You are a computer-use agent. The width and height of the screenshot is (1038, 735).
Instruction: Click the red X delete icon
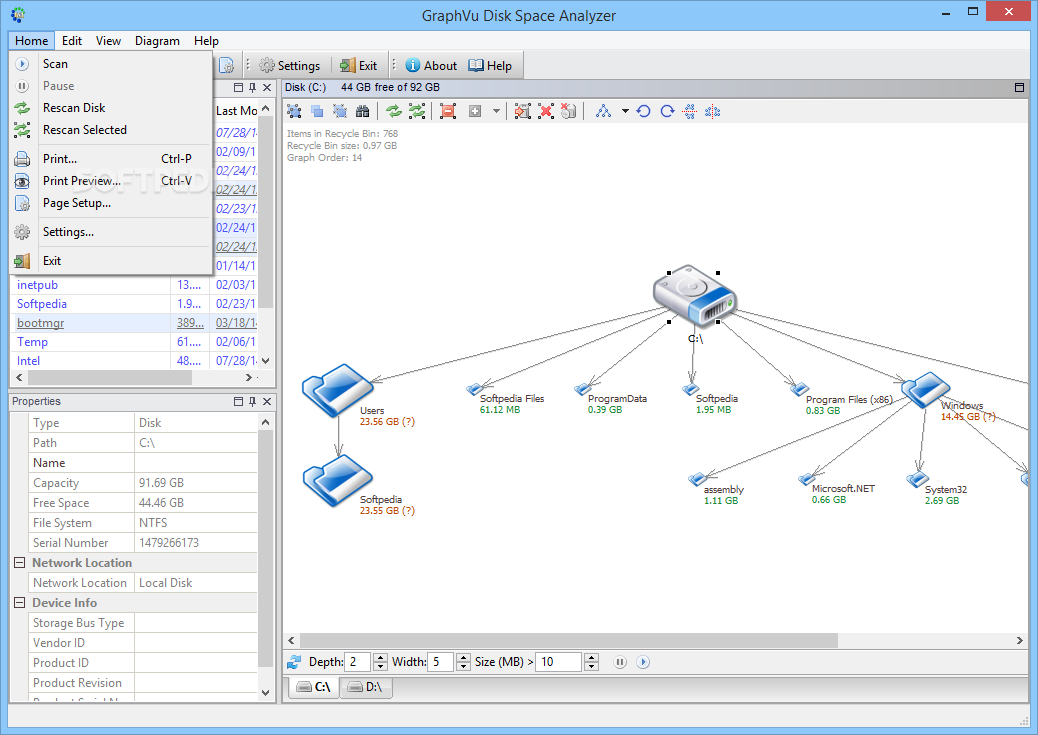click(x=545, y=111)
